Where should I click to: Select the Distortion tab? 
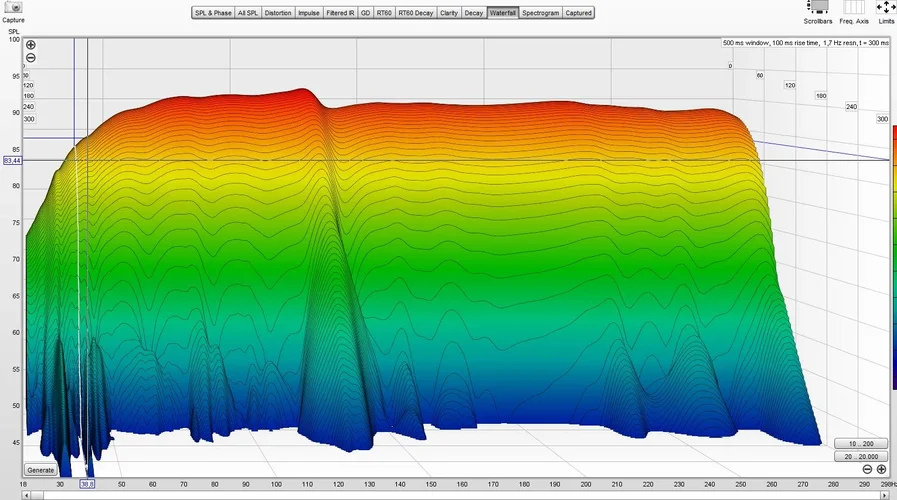tap(278, 13)
